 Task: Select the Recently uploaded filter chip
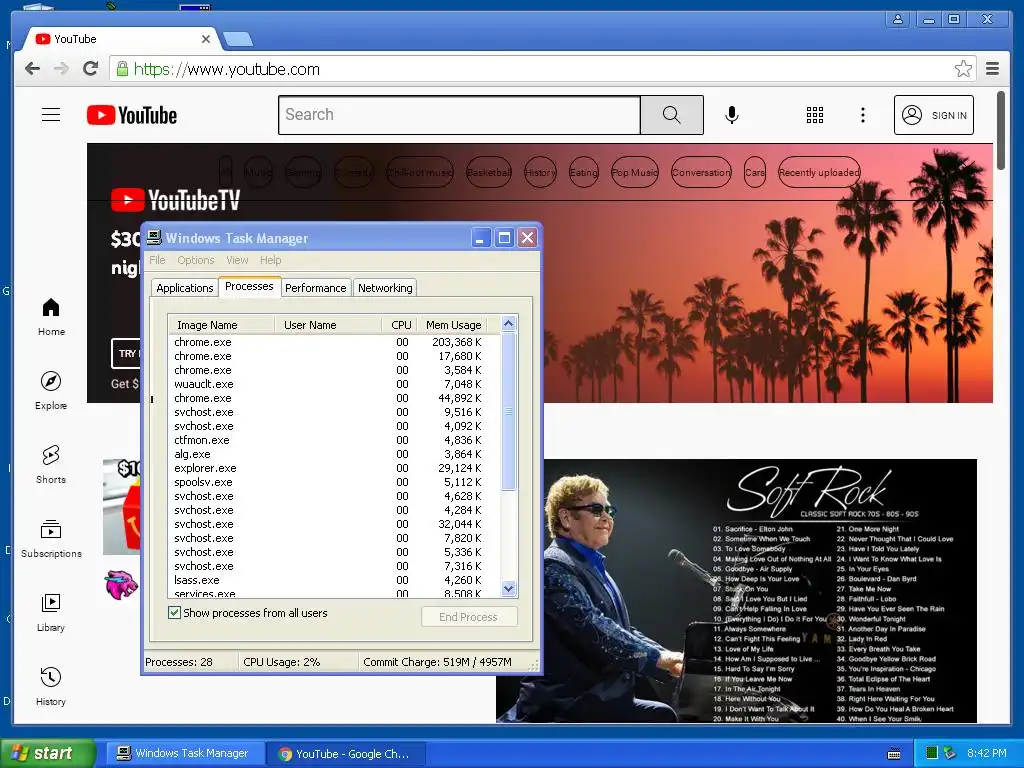pos(819,172)
